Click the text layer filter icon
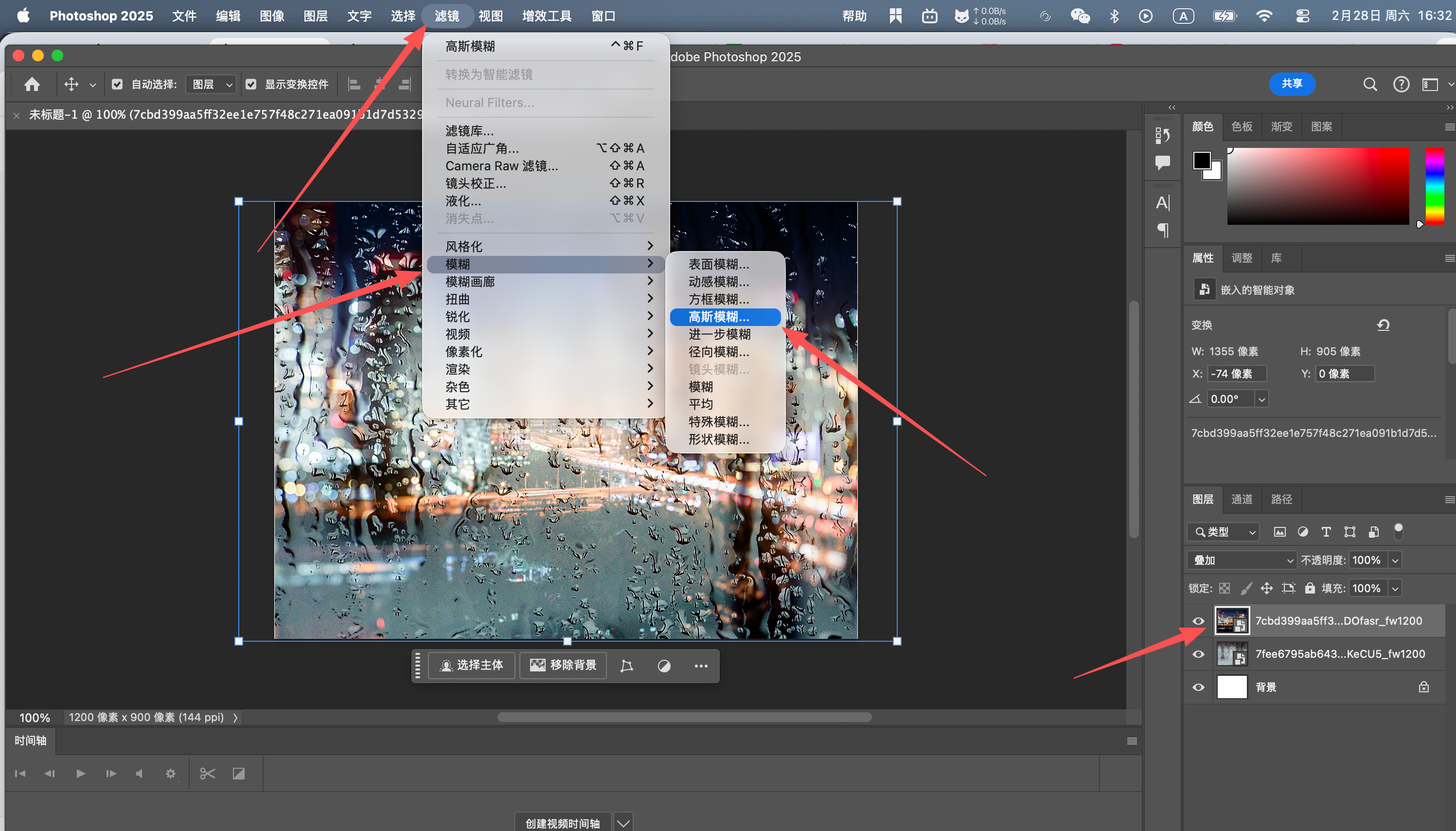The width and height of the screenshot is (1456, 831). coord(1326,532)
